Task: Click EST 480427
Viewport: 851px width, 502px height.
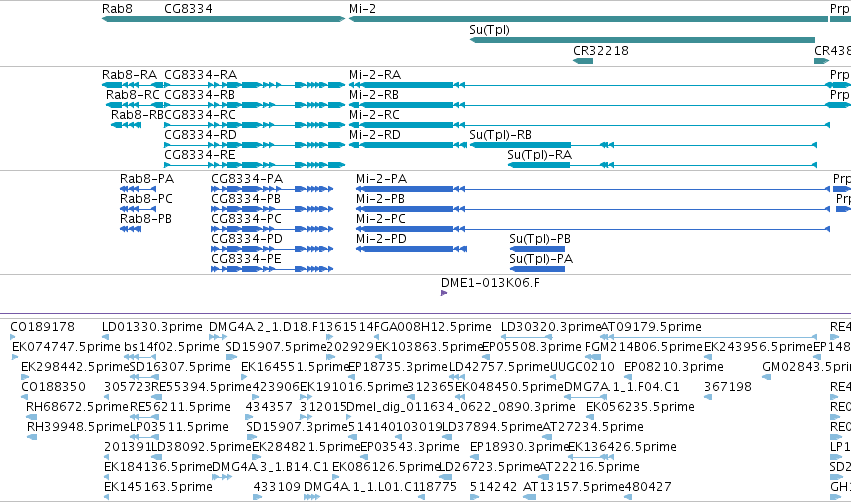Action: (647, 487)
